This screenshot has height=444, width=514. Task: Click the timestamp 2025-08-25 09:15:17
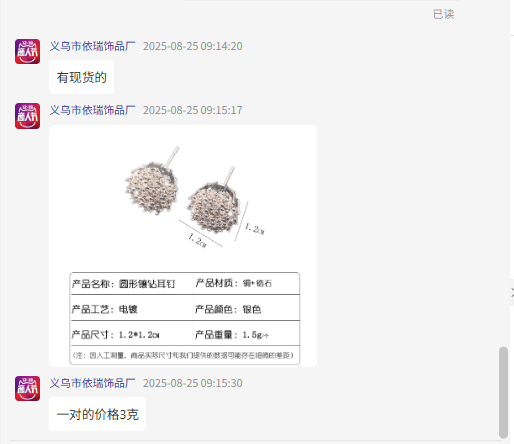(x=193, y=110)
